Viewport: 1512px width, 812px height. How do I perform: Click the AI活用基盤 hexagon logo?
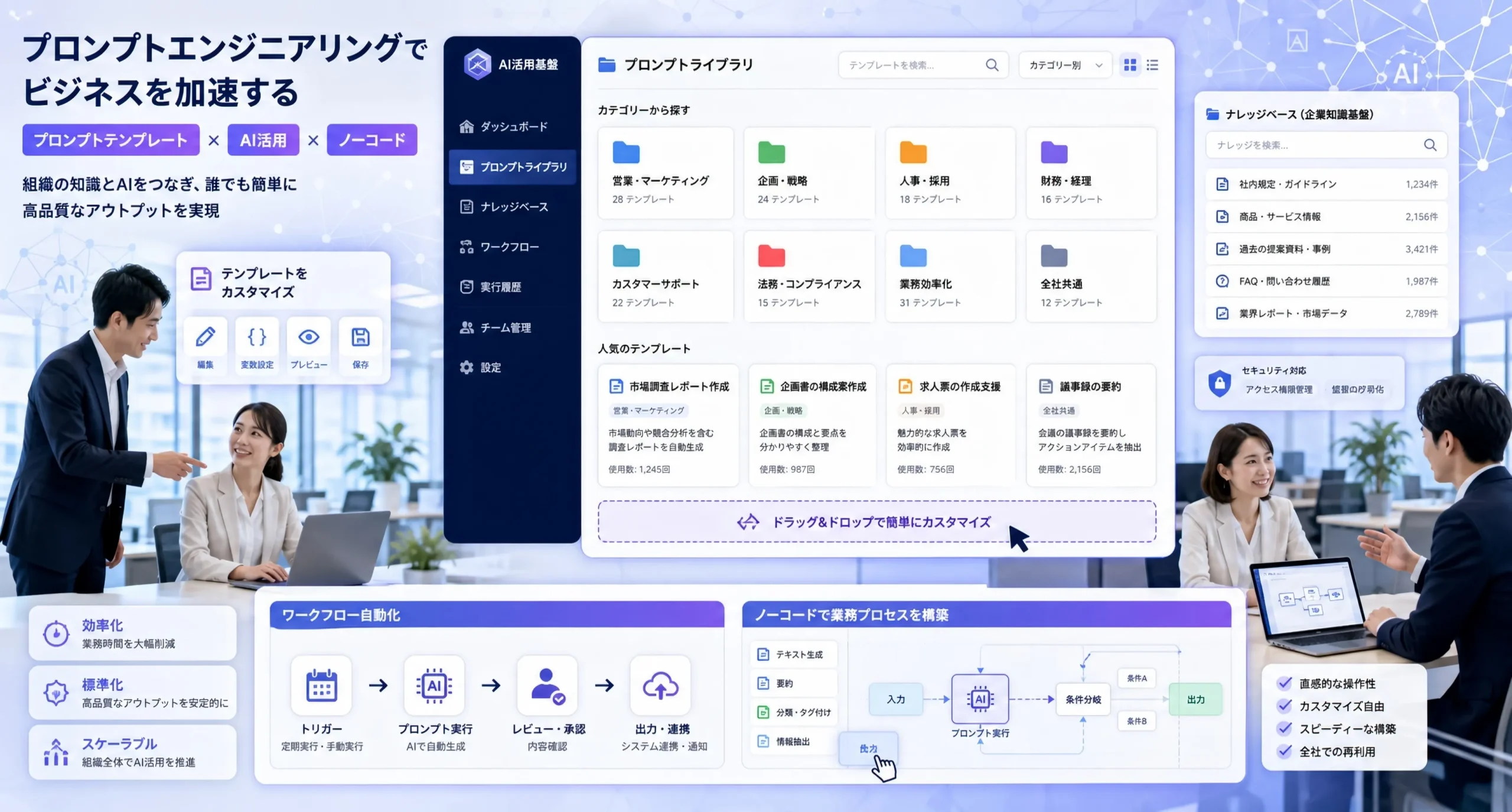pyautogui.click(x=477, y=64)
